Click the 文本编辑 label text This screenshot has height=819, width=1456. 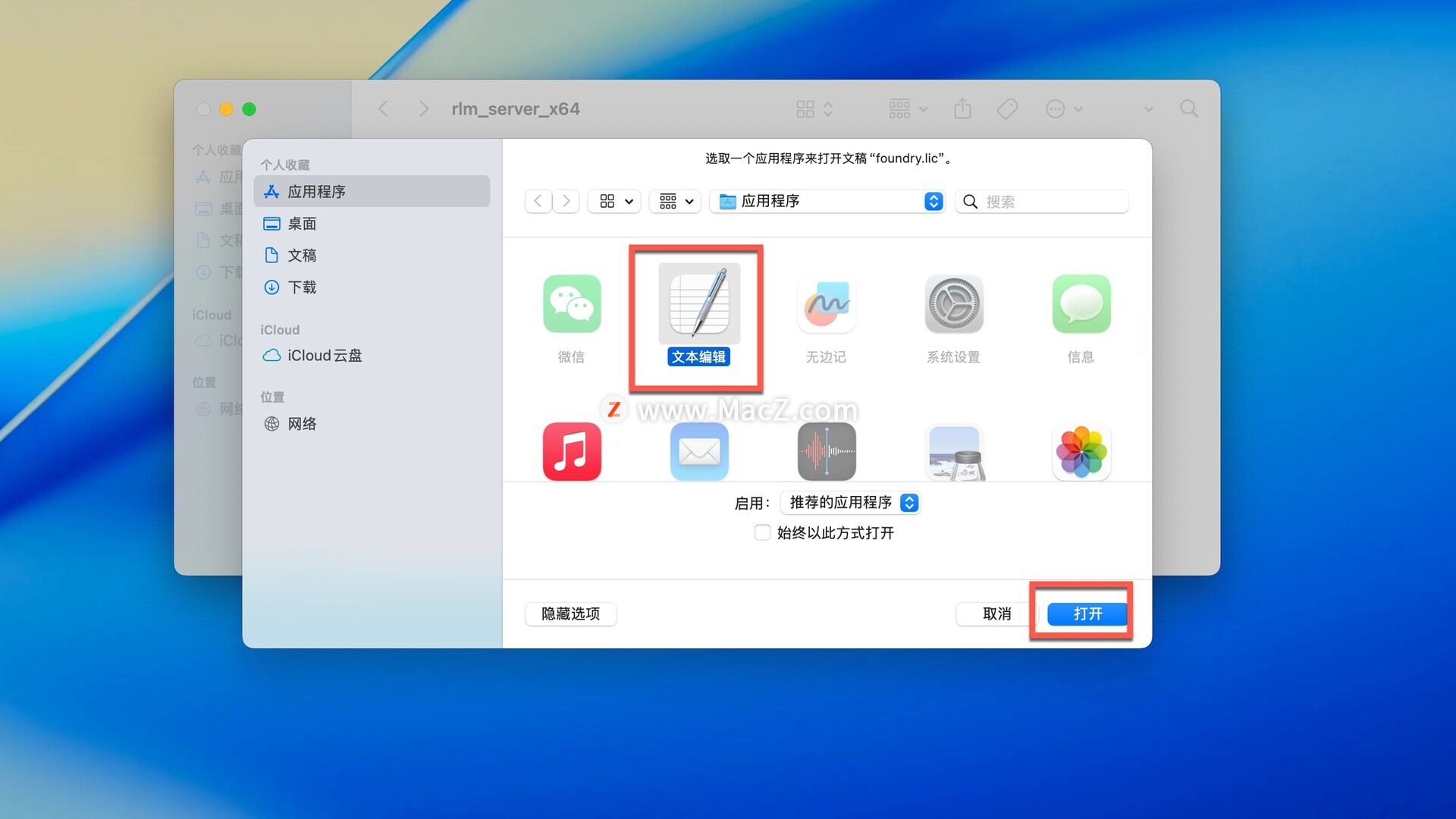(x=698, y=356)
